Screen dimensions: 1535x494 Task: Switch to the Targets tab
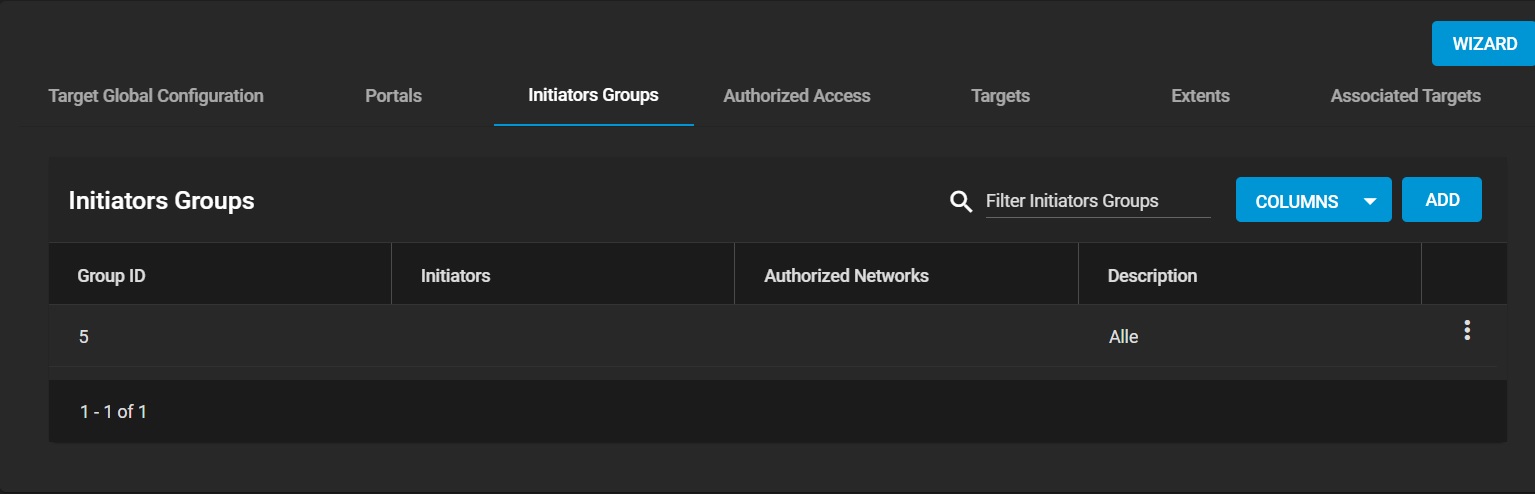coord(1000,96)
